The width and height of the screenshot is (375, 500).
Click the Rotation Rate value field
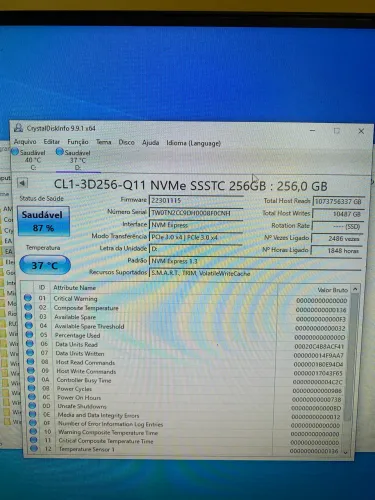[337, 226]
